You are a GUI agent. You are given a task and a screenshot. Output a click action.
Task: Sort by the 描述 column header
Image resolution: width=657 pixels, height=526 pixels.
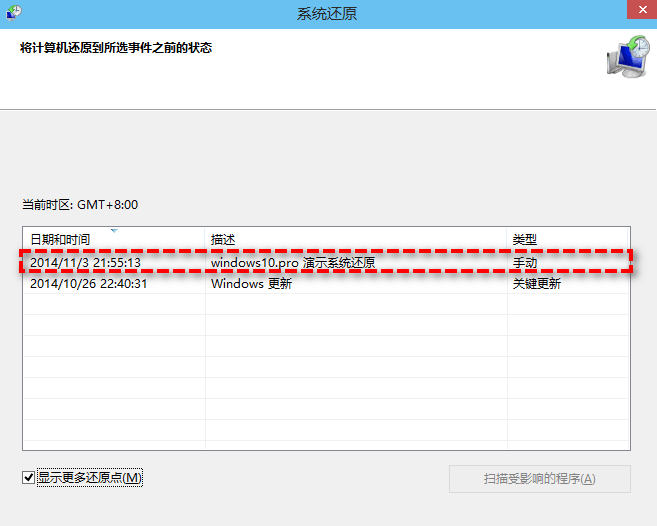[222, 240]
